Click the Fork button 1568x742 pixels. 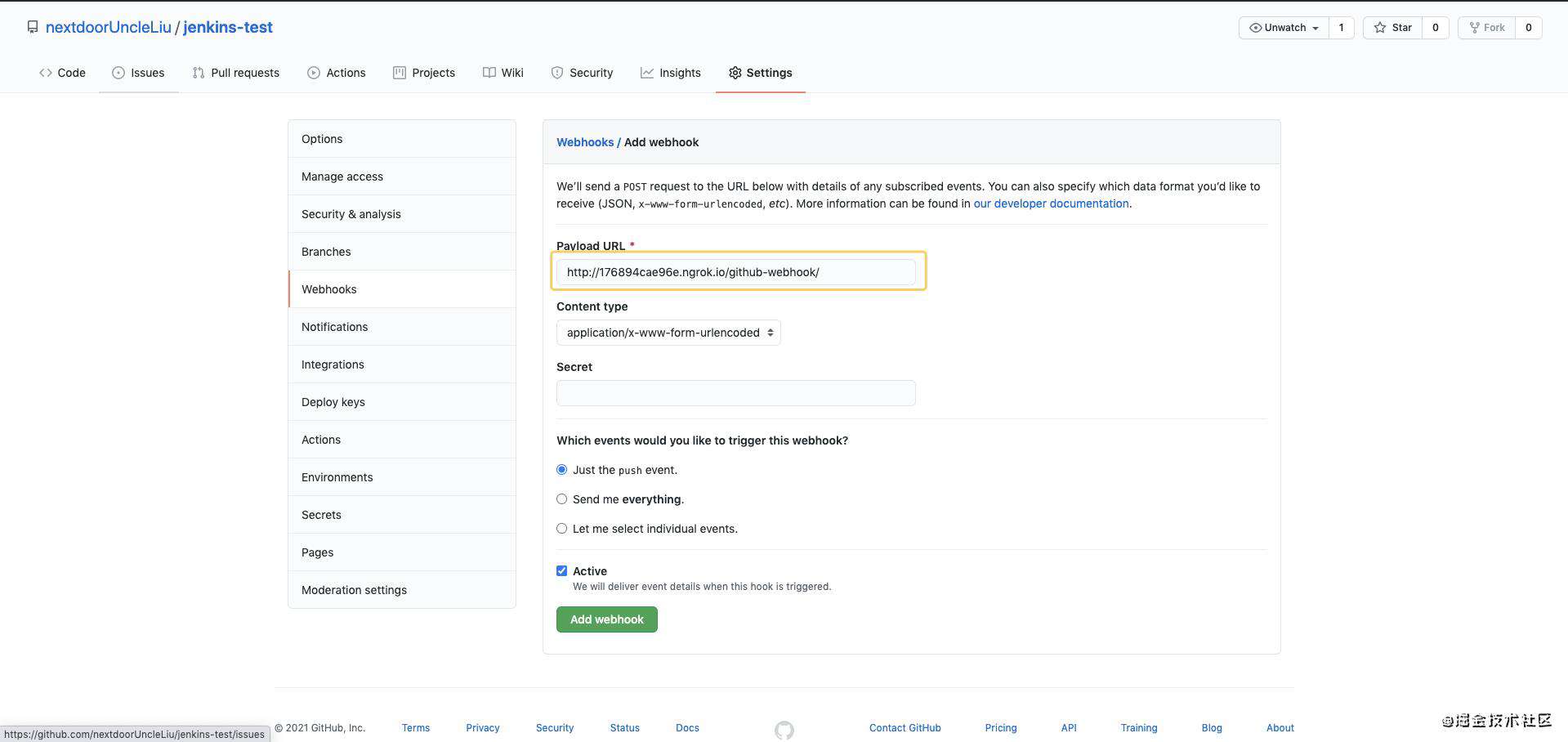pos(1486,28)
